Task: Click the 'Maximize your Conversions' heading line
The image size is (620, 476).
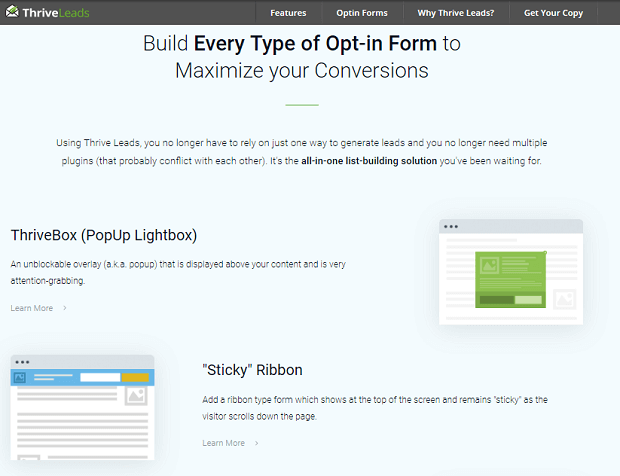Action: click(302, 71)
